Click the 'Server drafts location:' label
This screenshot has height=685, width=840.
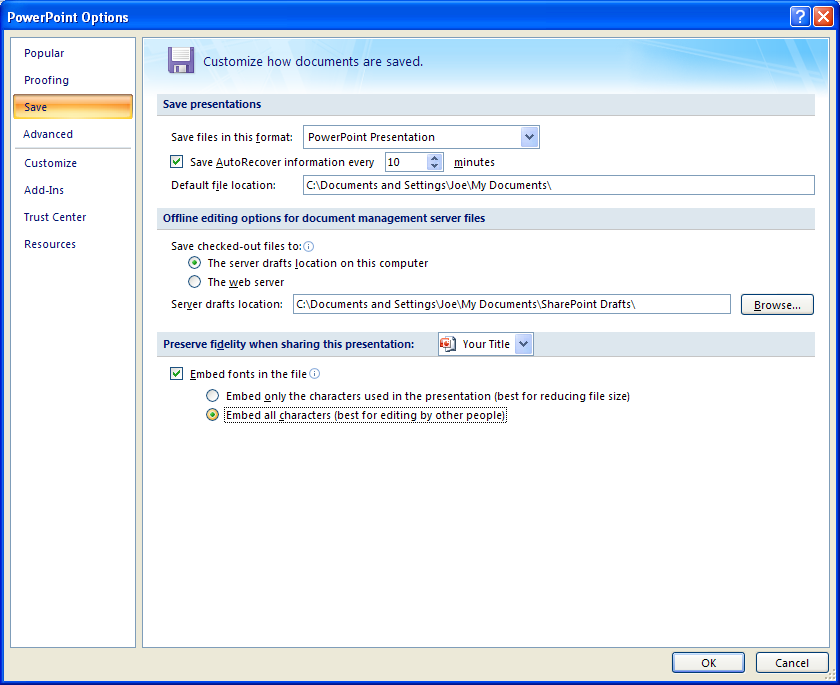(x=227, y=304)
